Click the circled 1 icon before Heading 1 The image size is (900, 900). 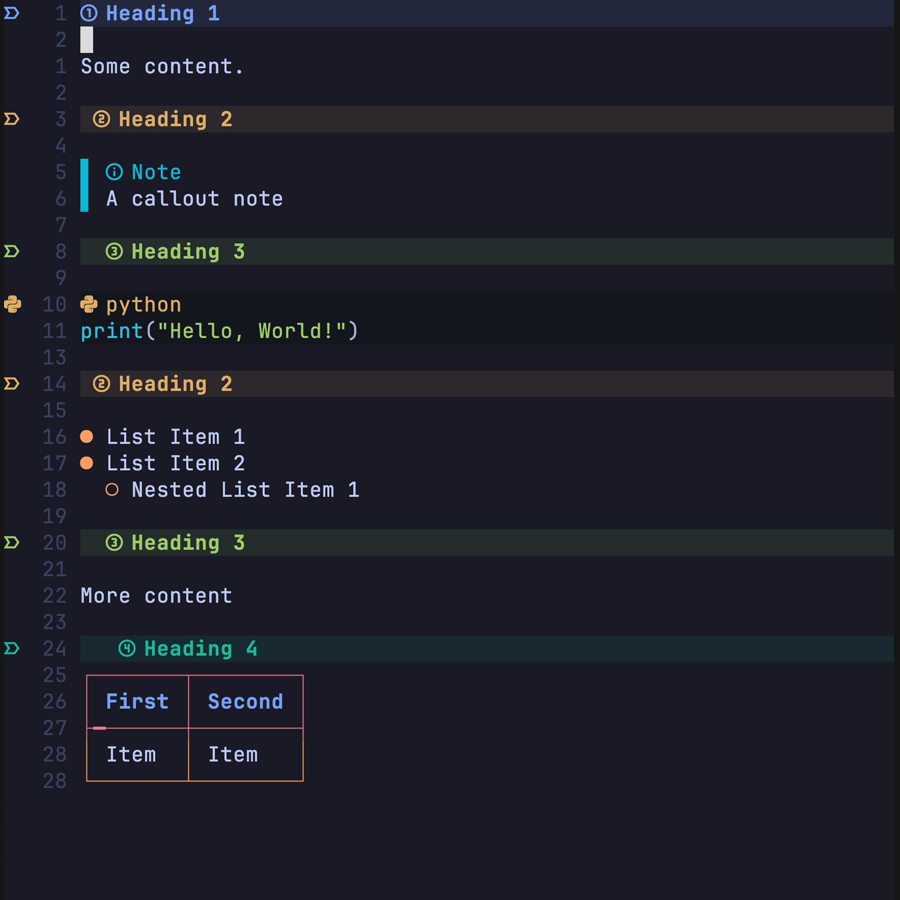point(89,13)
